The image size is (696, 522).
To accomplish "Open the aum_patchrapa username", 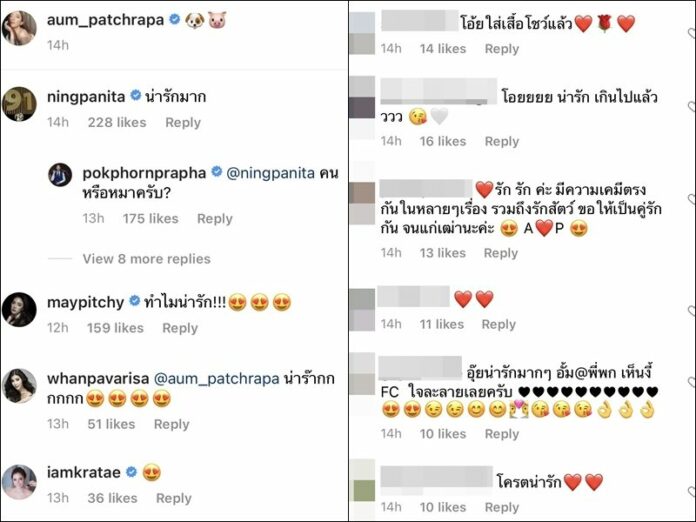I will [106, 20].
